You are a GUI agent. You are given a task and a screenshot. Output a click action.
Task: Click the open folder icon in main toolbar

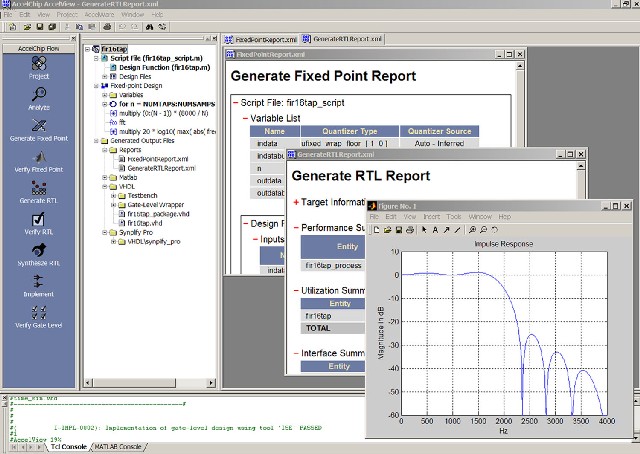pos(27,27)
